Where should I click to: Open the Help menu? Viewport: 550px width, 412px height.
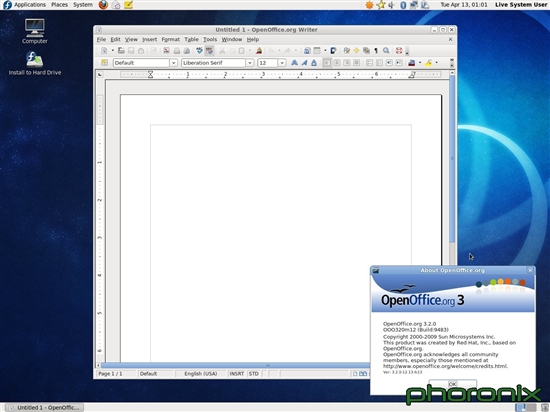pyautogui.click(x=253, y=40)
